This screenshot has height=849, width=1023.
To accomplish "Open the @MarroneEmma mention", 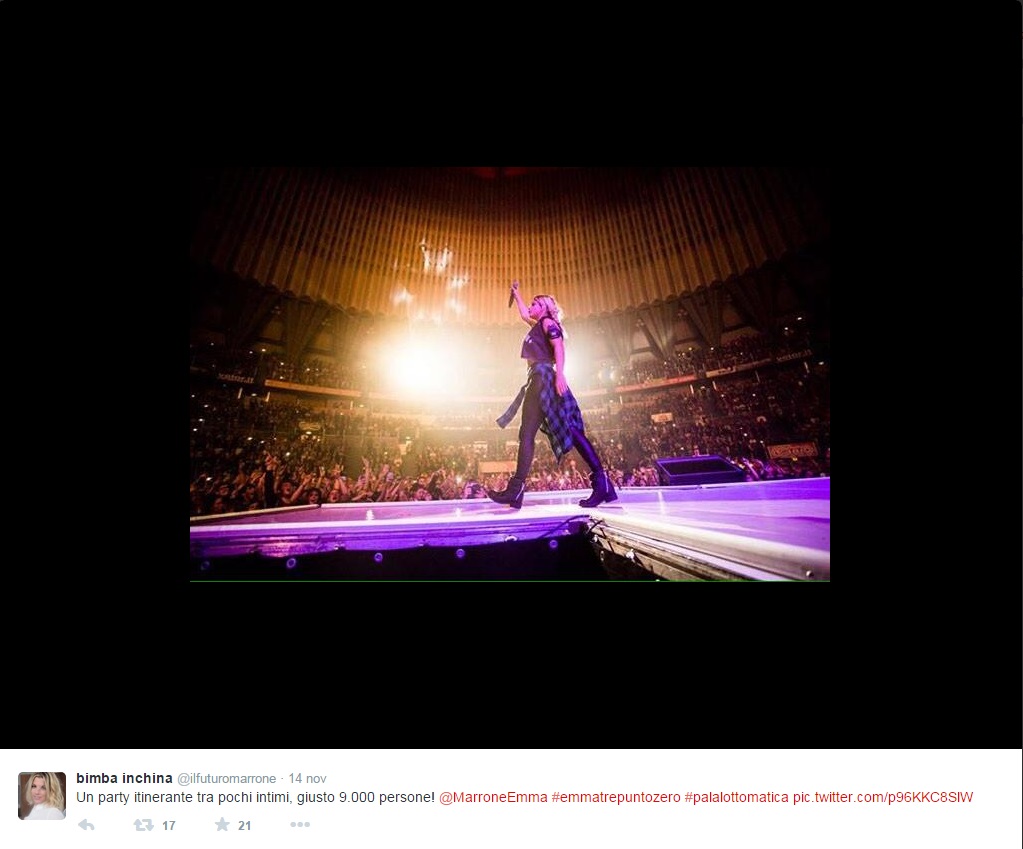I will pyautogui.click(x=493, y=797).
